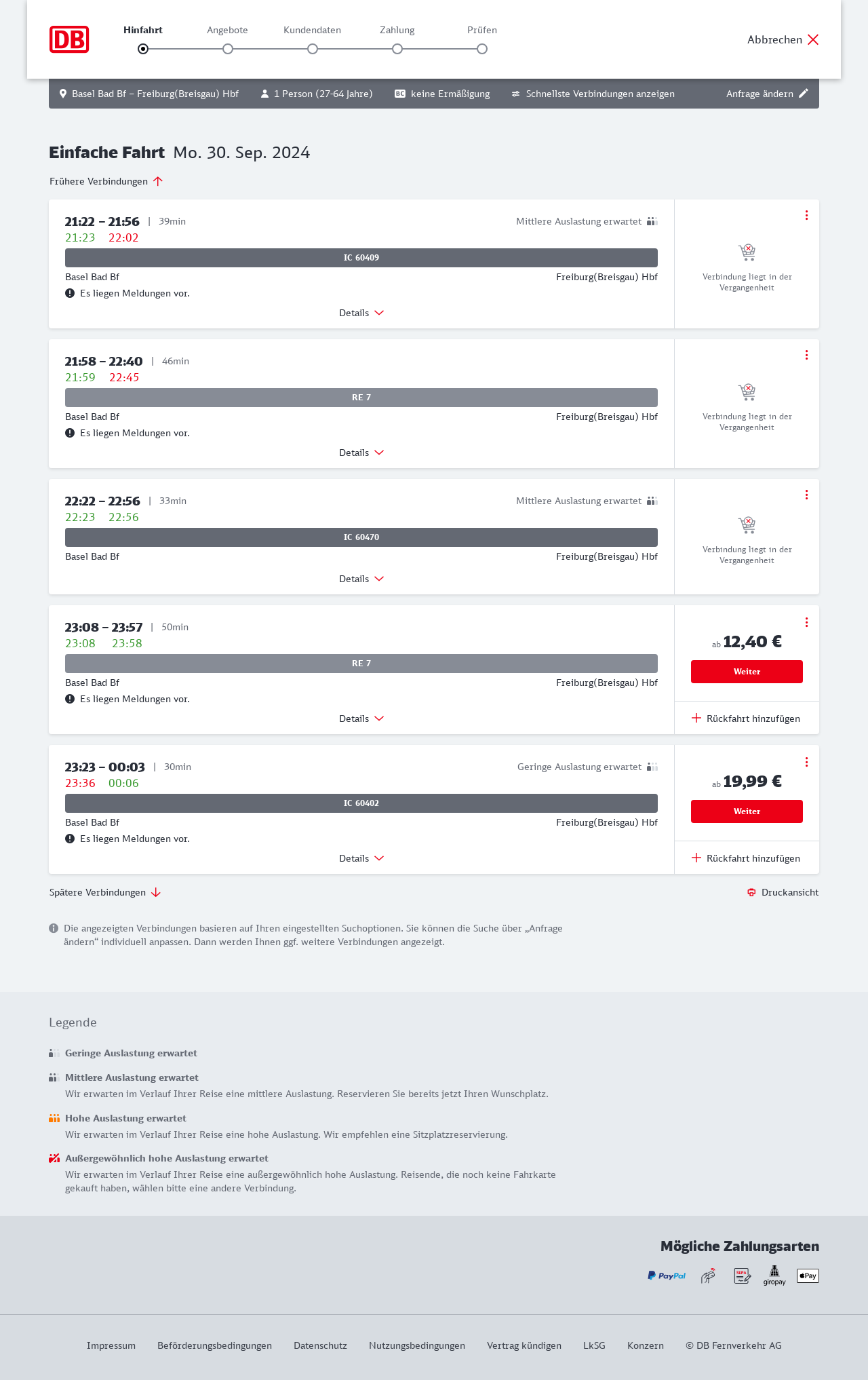Open three-dot menu for 12,40 € offer

coord(806,622)
